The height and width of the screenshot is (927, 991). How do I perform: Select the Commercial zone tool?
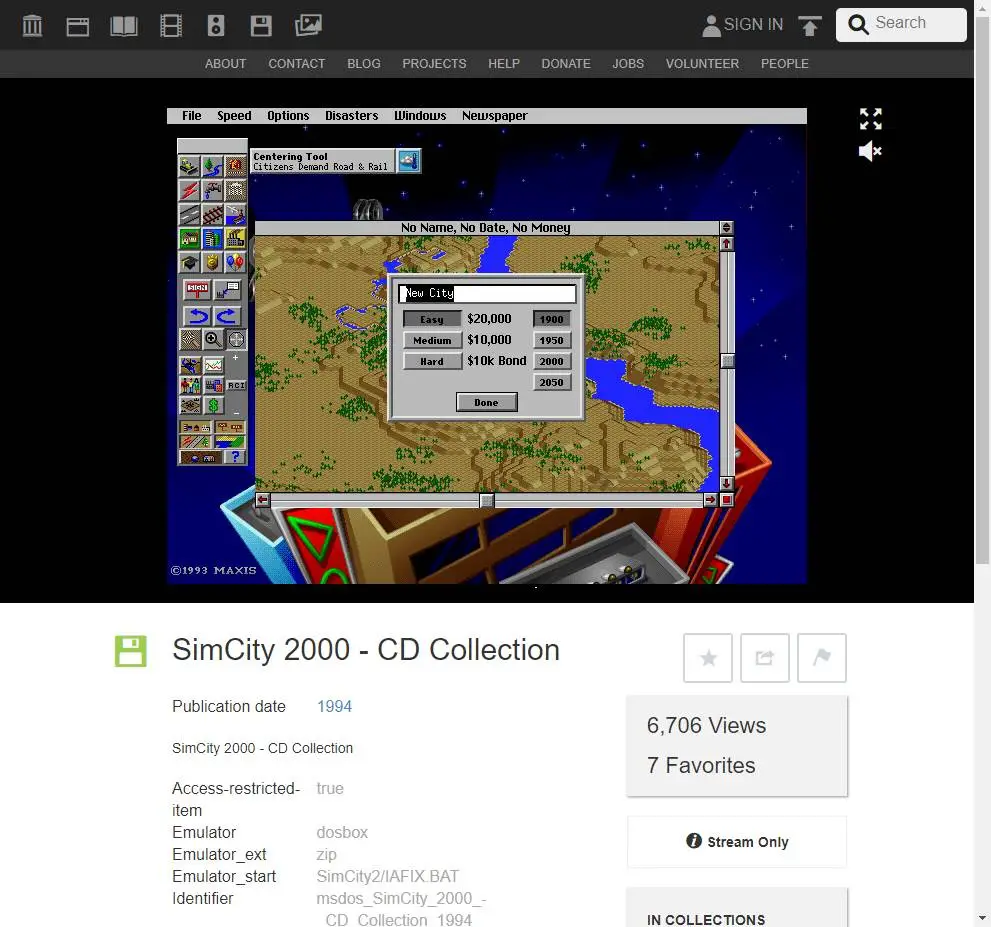[x=212, y=238]
